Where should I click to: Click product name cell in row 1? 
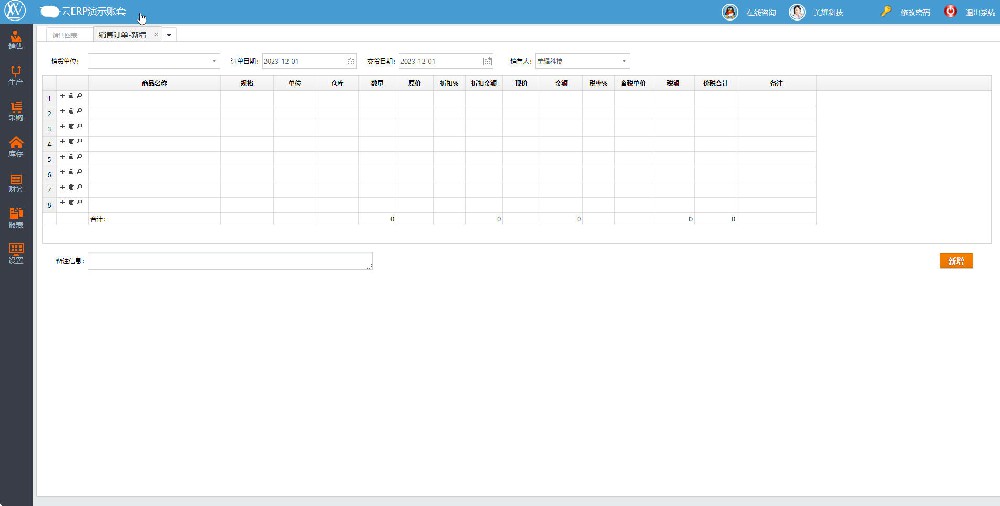point(154,98)
